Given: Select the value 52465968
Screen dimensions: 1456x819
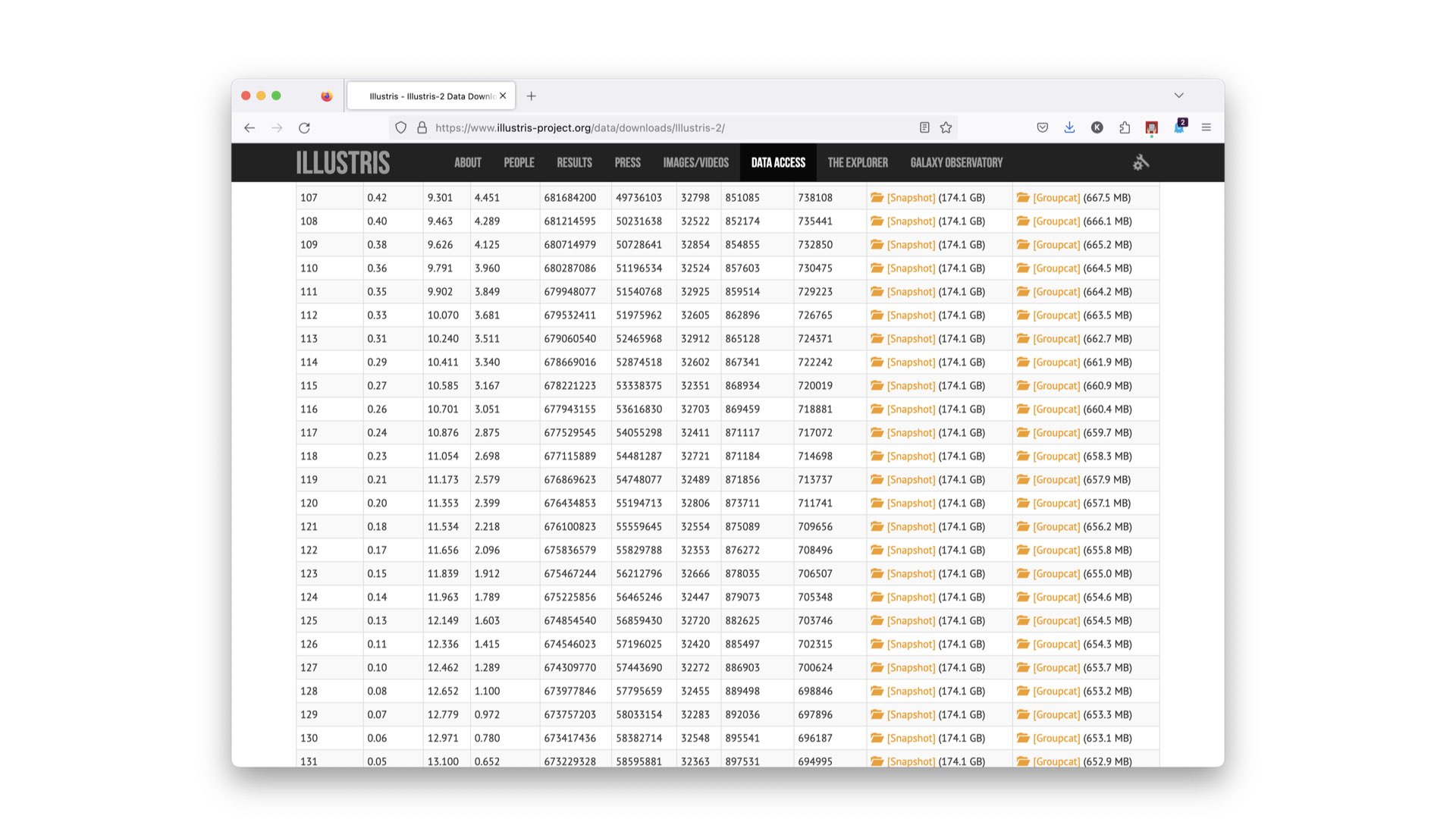Looking at the screenshot, I should click(x=639, y=339).
